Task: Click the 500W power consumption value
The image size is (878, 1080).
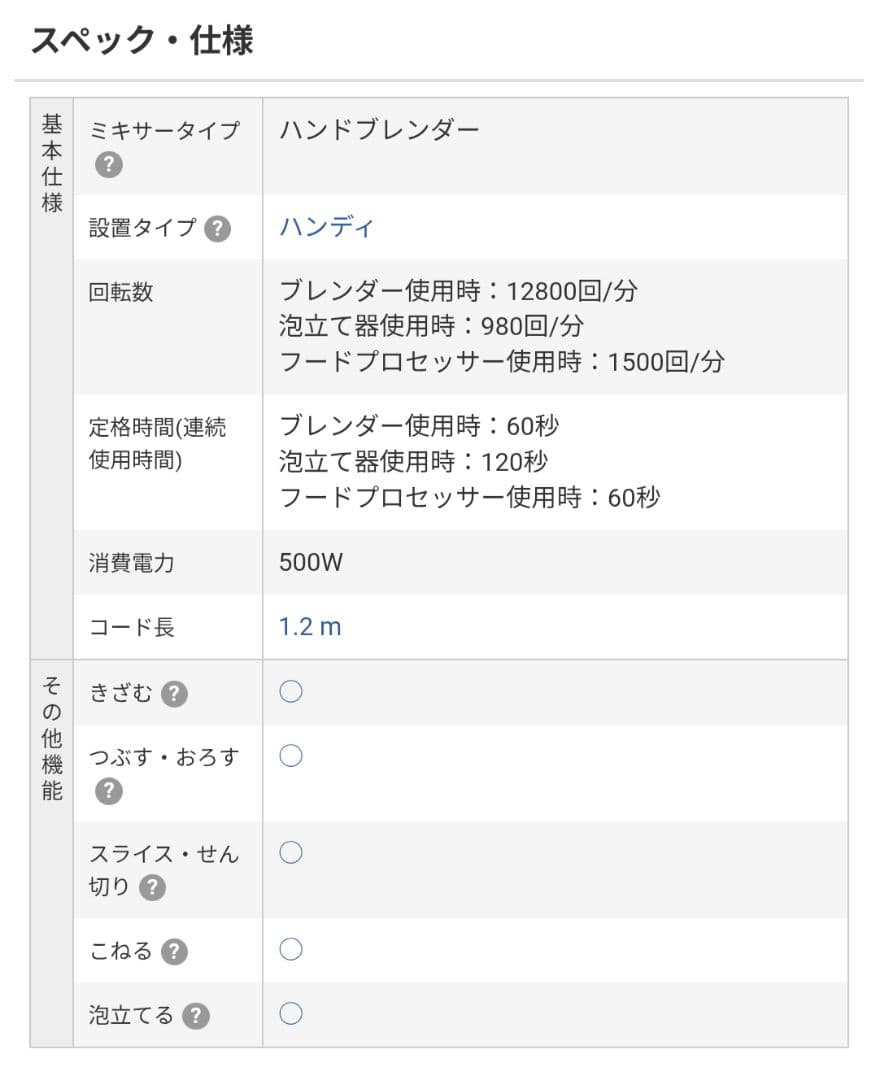Action: tap(312, 562)
